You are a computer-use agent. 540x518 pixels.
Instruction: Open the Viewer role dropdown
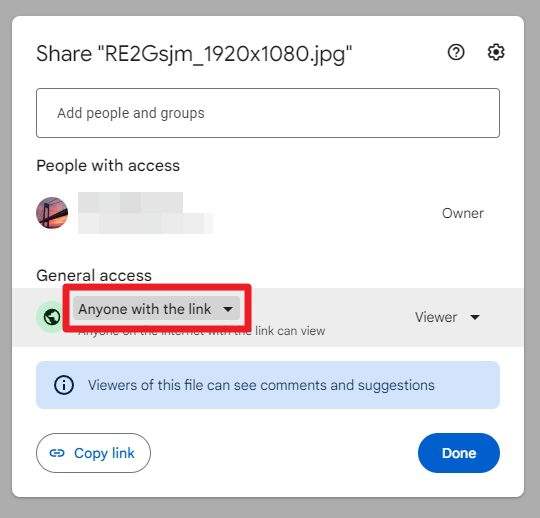pos(447,317)
